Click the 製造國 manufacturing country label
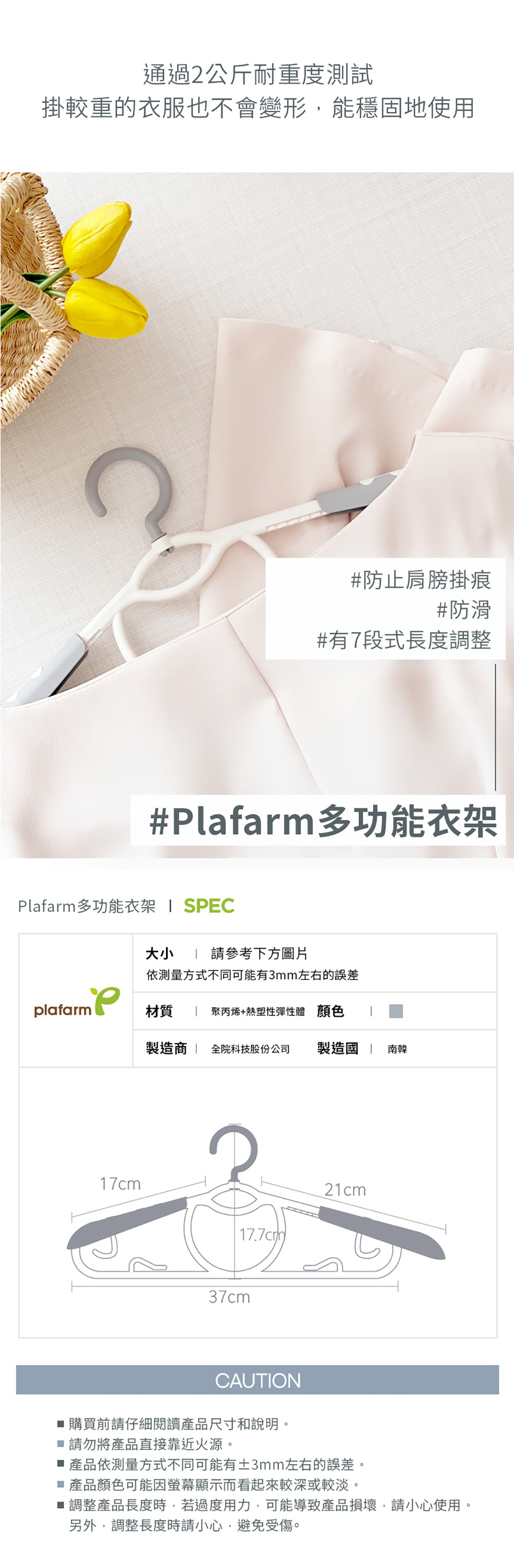 [x=337, y=1048]
